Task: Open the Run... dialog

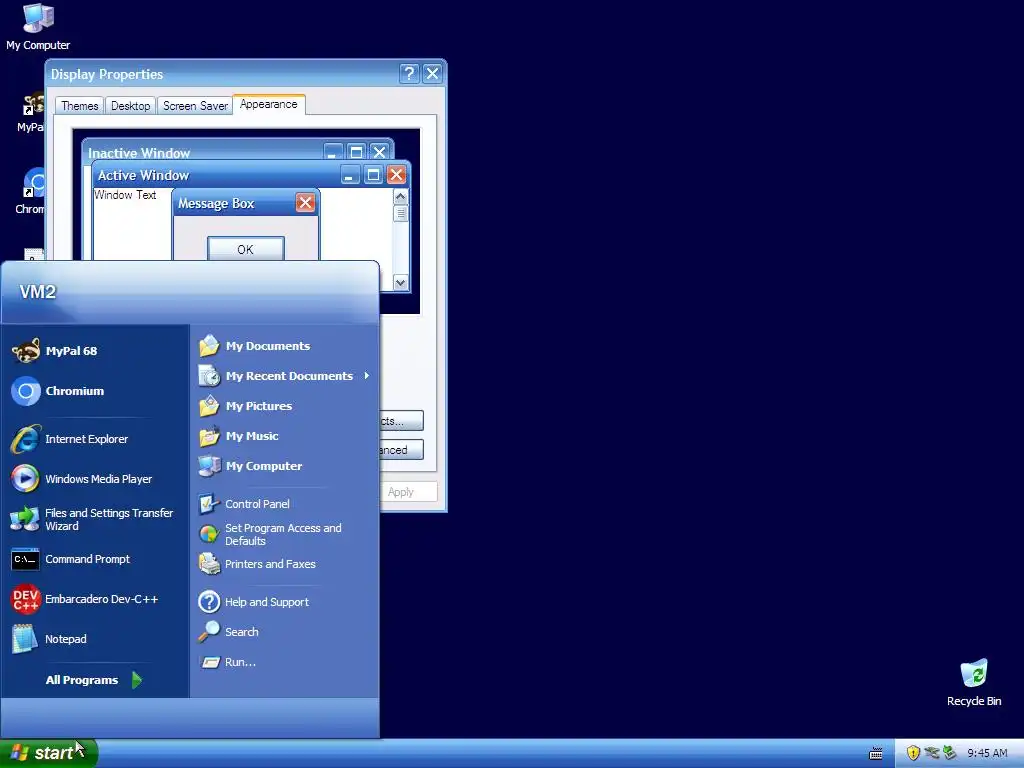Action: pyautogui.click(x=284, y=662)
